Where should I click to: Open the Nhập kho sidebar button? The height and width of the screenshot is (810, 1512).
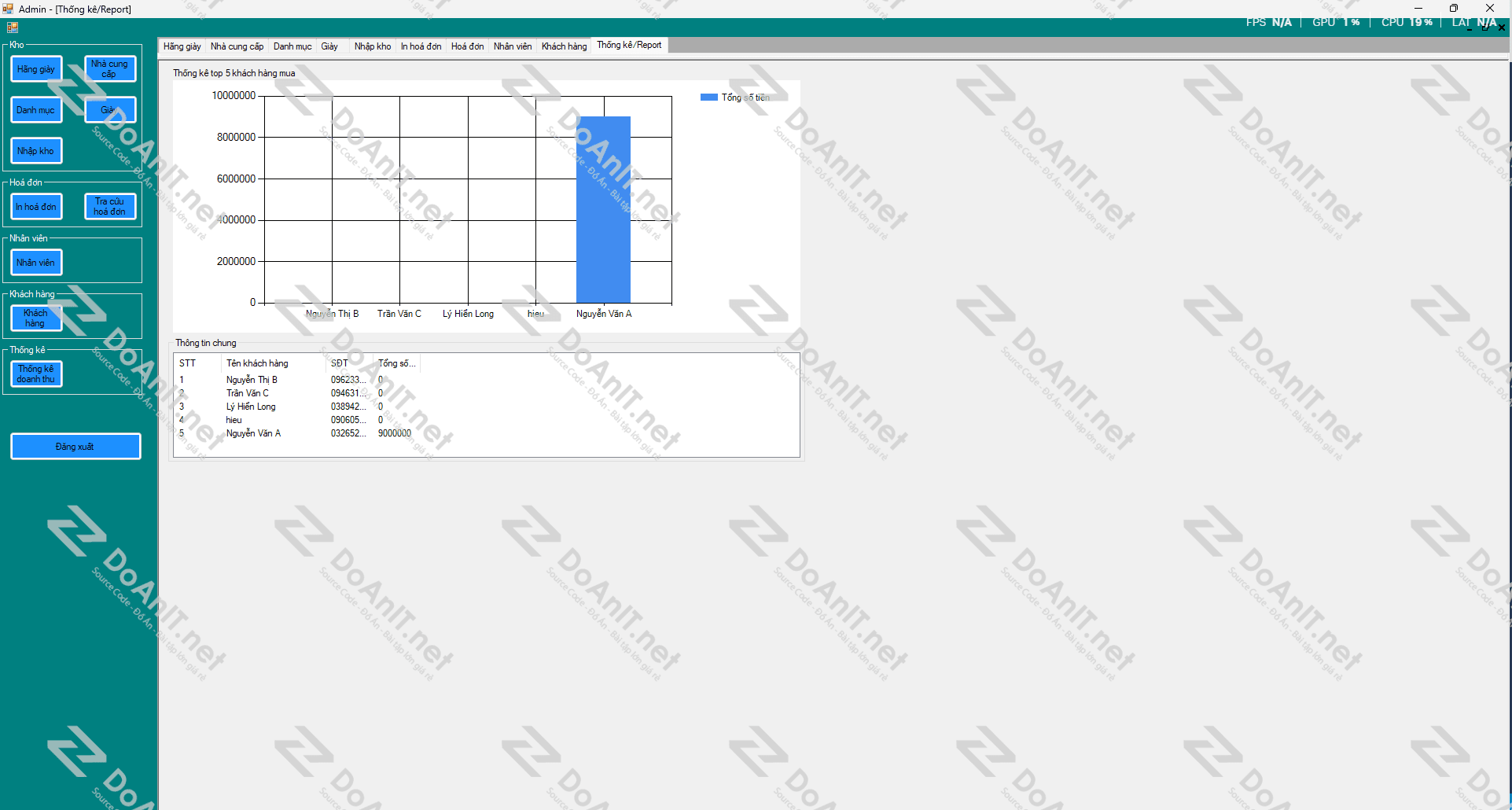point(36,151)
